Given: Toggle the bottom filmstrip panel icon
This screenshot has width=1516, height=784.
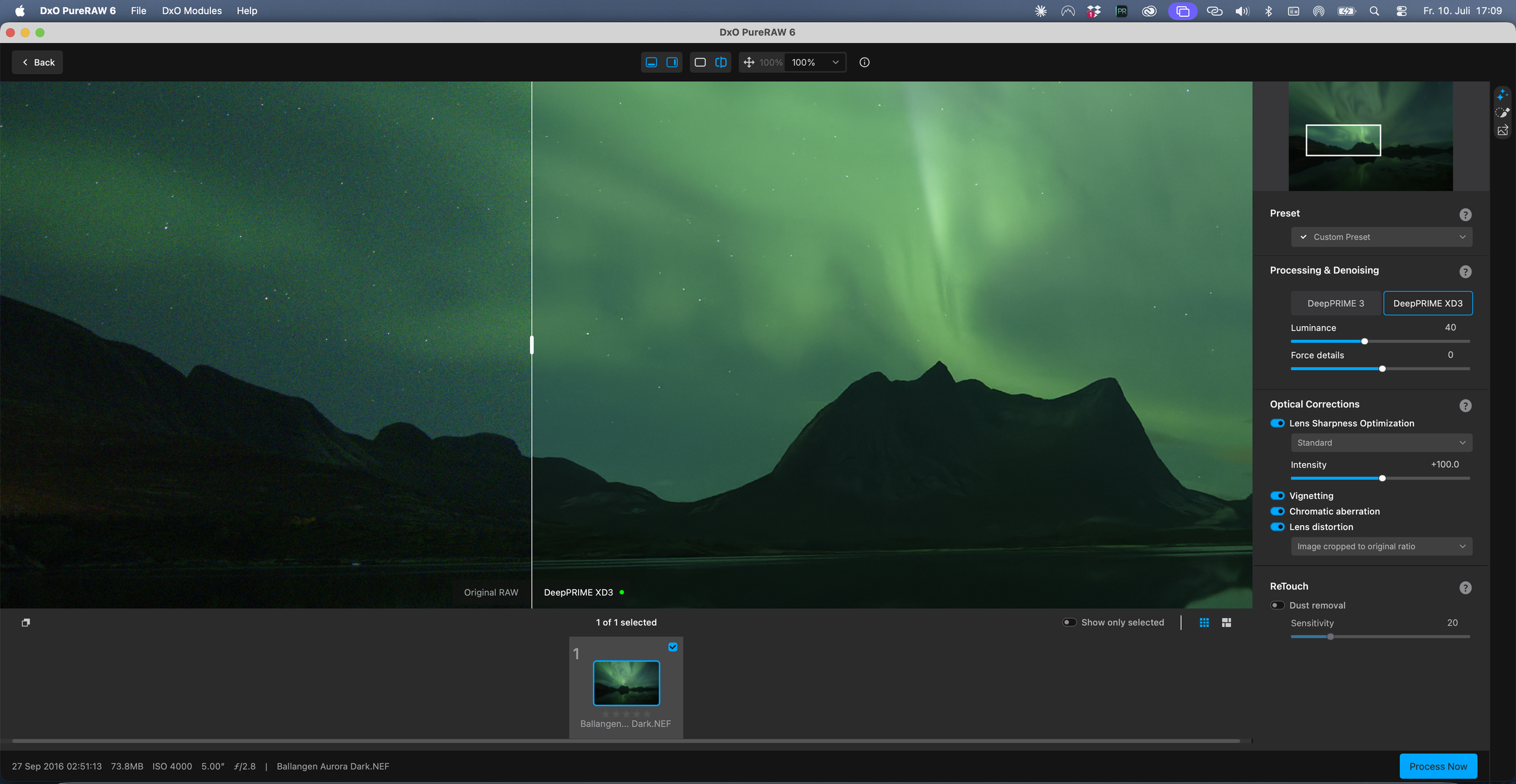Looking at the screenshot, I should point(651,62).
